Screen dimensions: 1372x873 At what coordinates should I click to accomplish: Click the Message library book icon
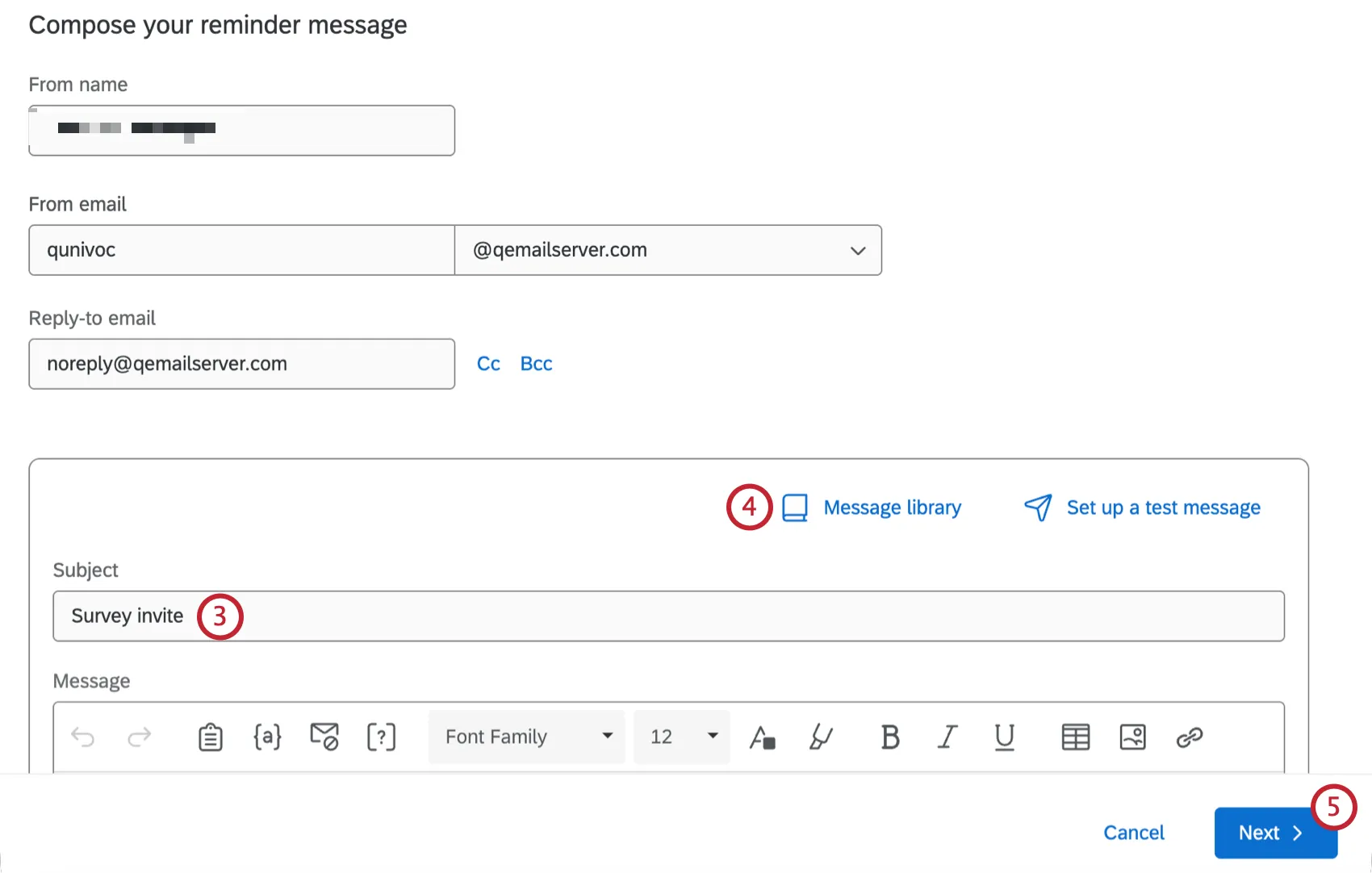pyautogui.click(x=795, y=508)
